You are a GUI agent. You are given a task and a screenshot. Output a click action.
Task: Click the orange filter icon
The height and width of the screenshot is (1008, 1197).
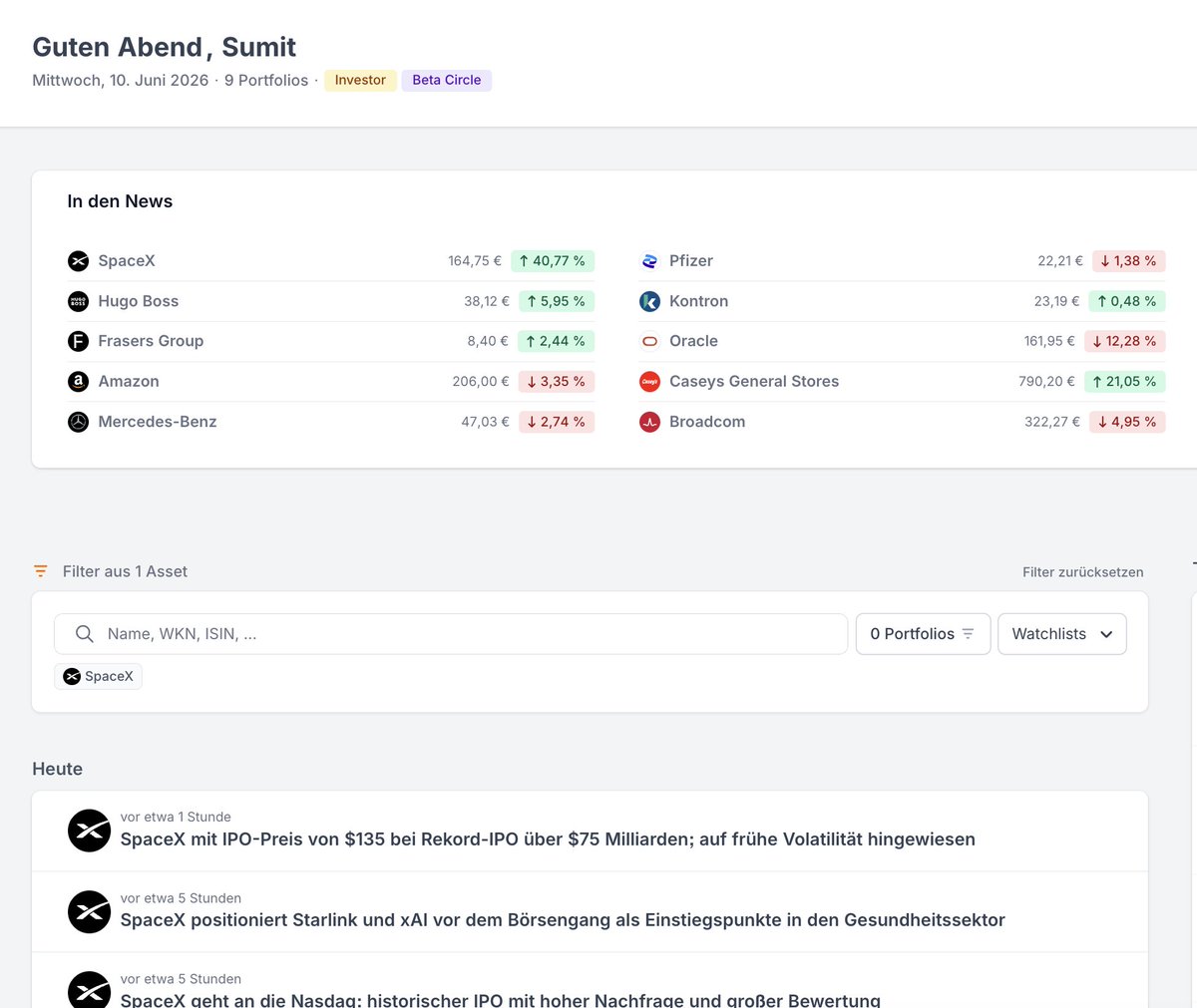[40, 571]
